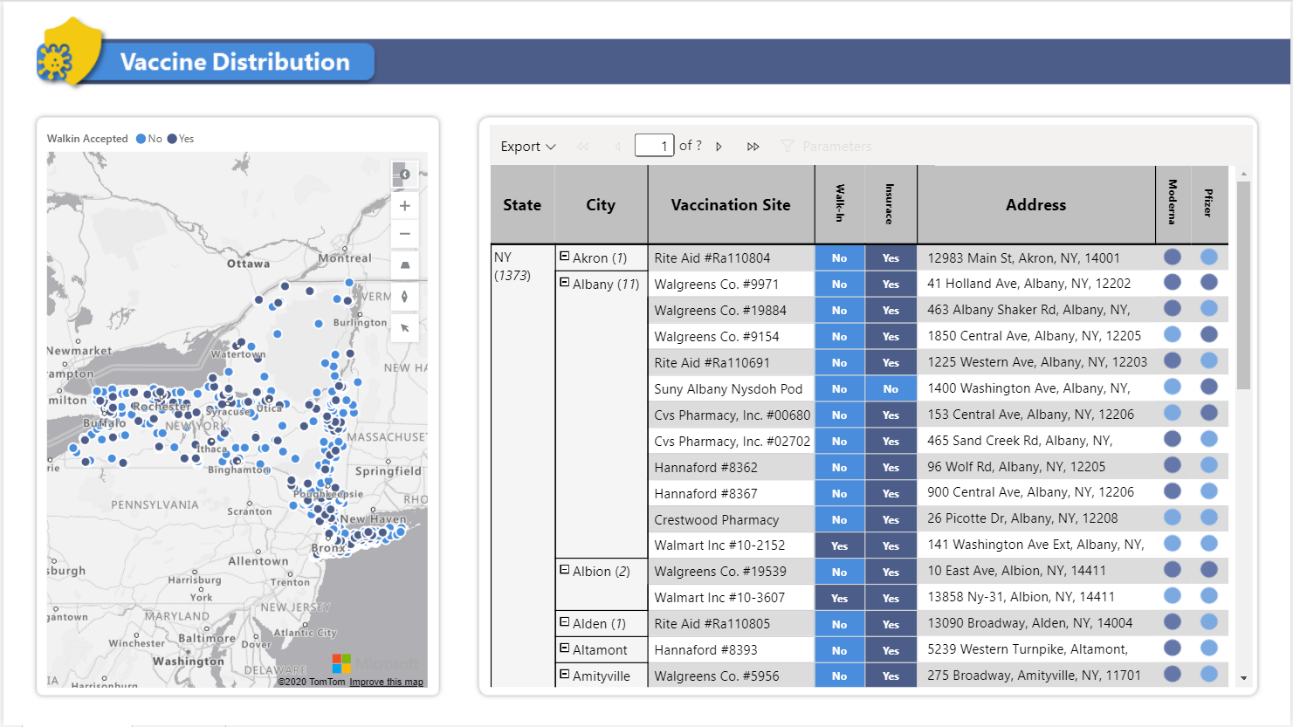Select the Hannaford #8393 site cell
Image resolution: width=1293 pixels, height=727 pixels.
[731, 650]
